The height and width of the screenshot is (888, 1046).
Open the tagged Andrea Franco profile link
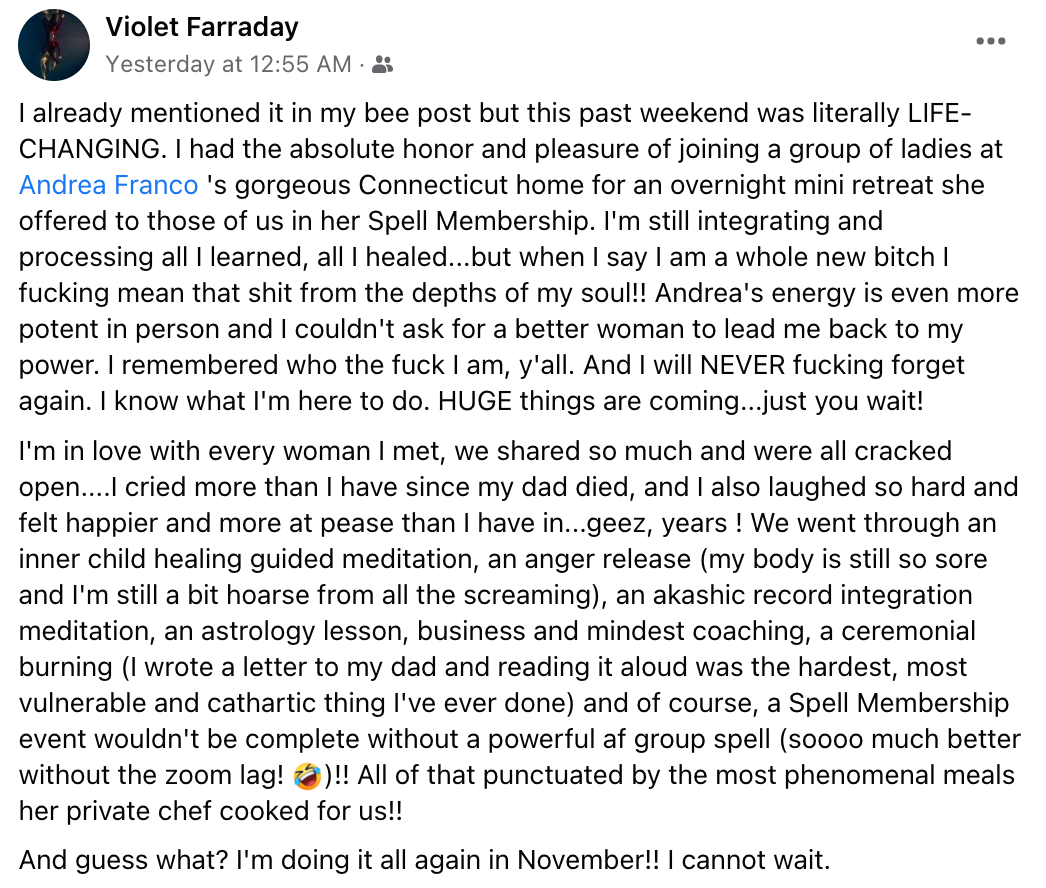pos(109,185)
